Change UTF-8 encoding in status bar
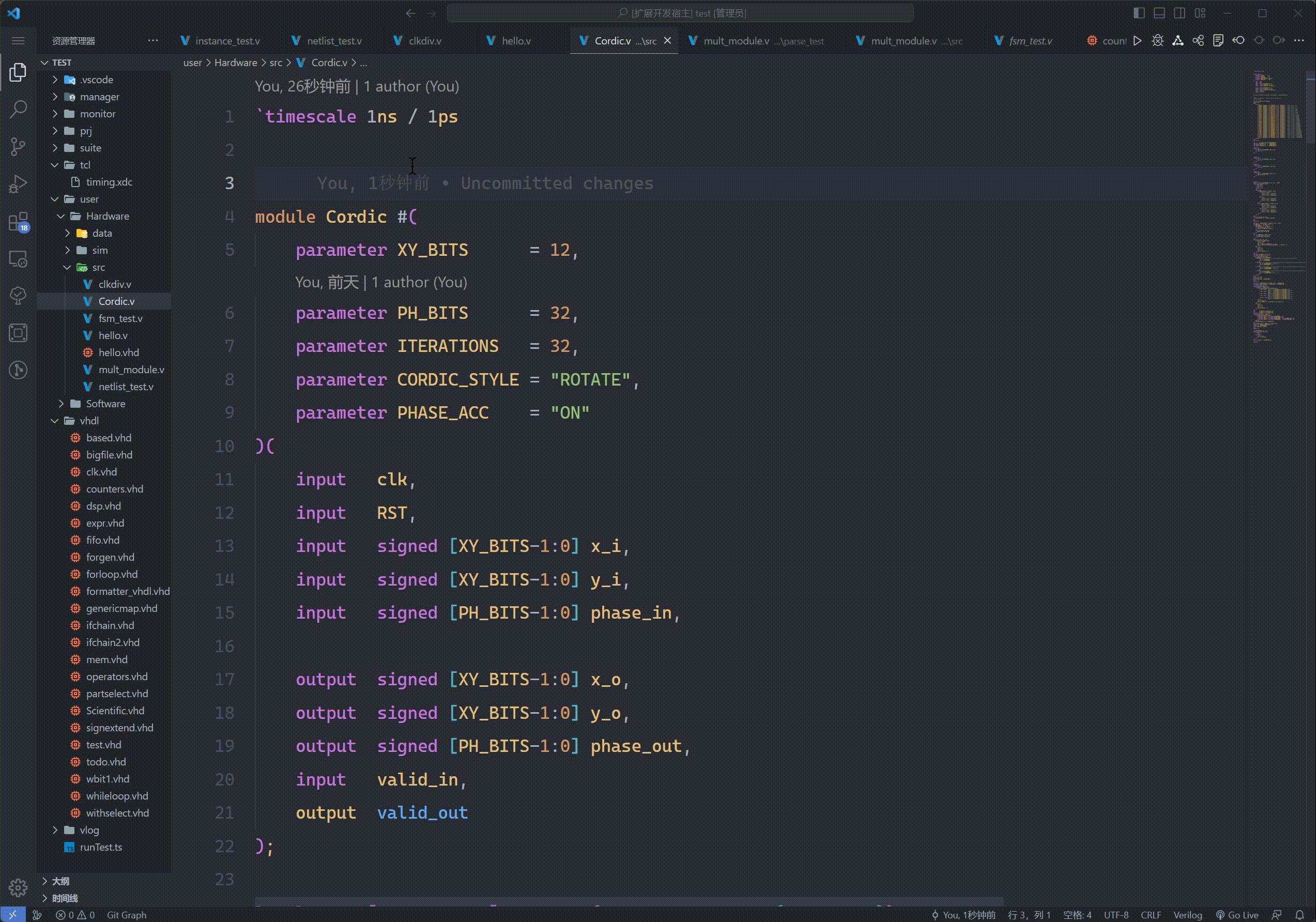The height and width of the screenshot is (922, 1316). (x=1116, y=915)
